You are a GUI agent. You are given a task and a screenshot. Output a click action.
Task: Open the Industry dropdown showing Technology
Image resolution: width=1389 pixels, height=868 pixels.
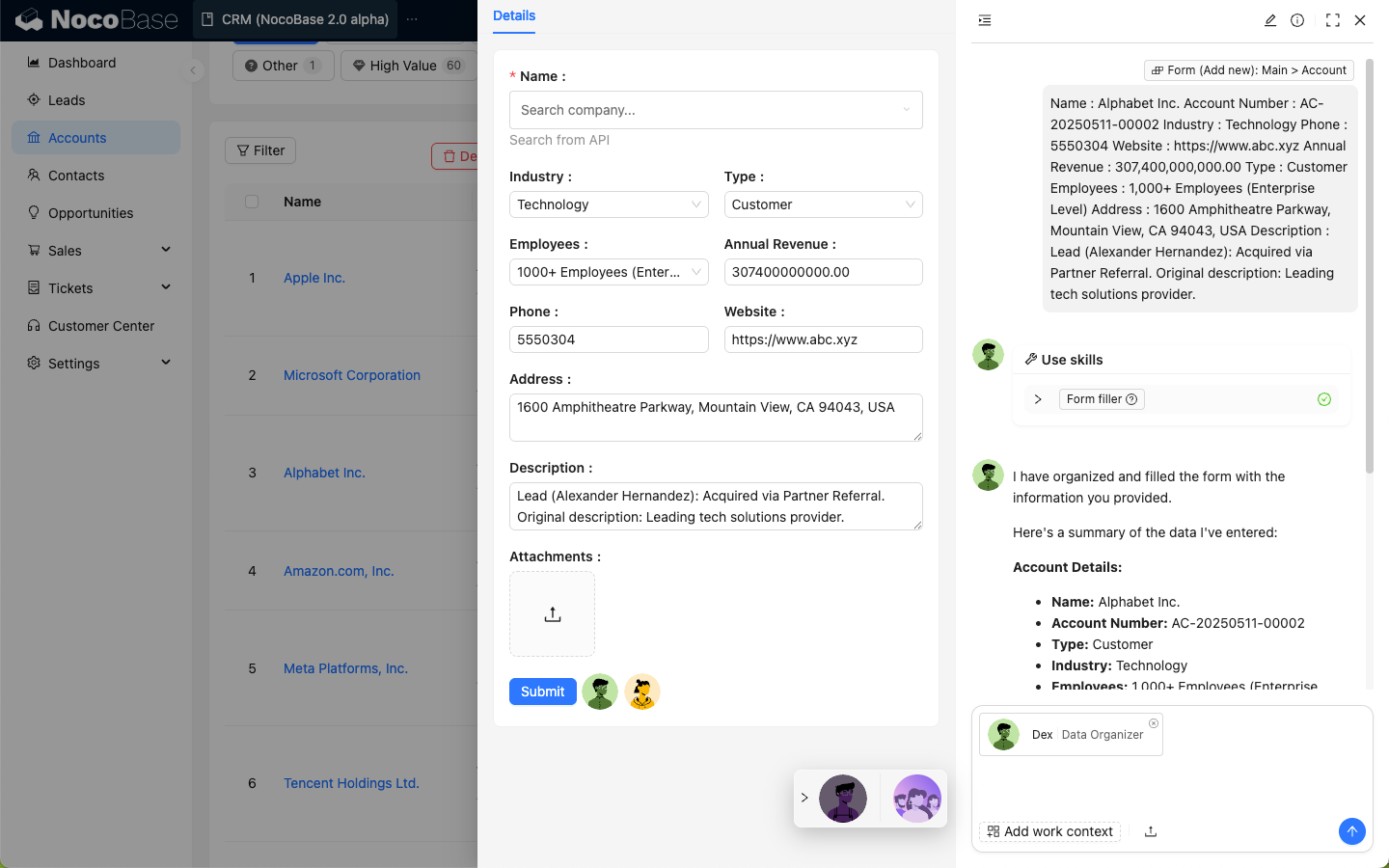[608, 204]
